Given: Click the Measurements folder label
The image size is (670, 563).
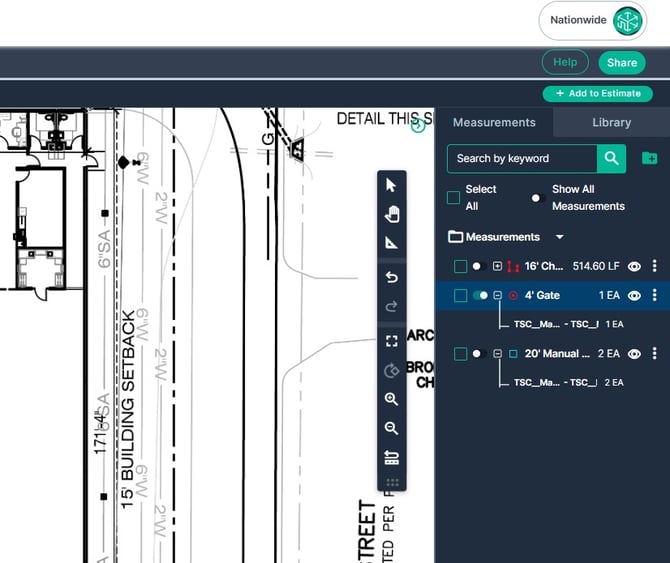Looking at the screenshot, I should [x=502, y=237].
